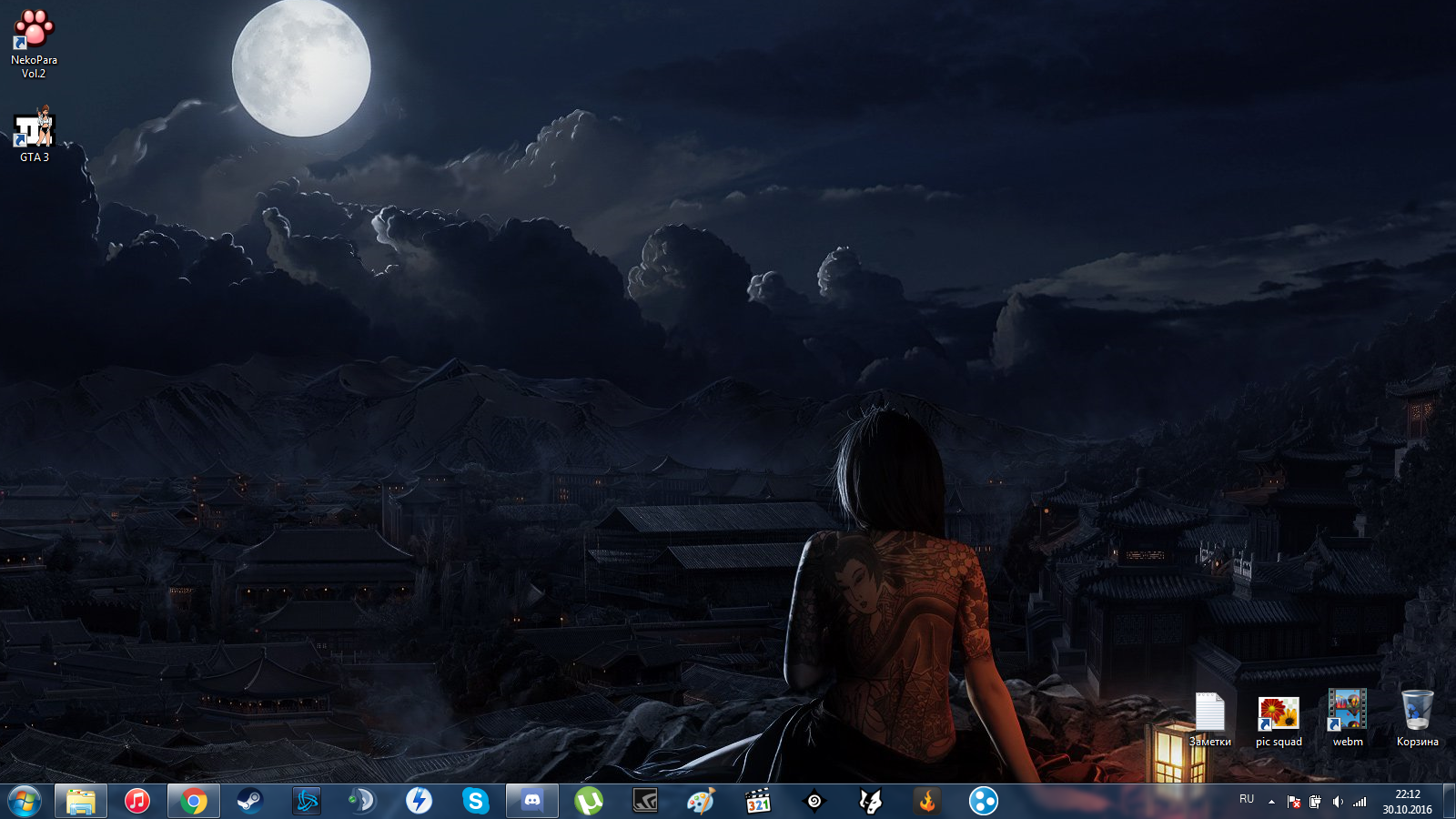Launch the white wolf head taskbar app
1456x819 pixels.
tap(871, 801)
